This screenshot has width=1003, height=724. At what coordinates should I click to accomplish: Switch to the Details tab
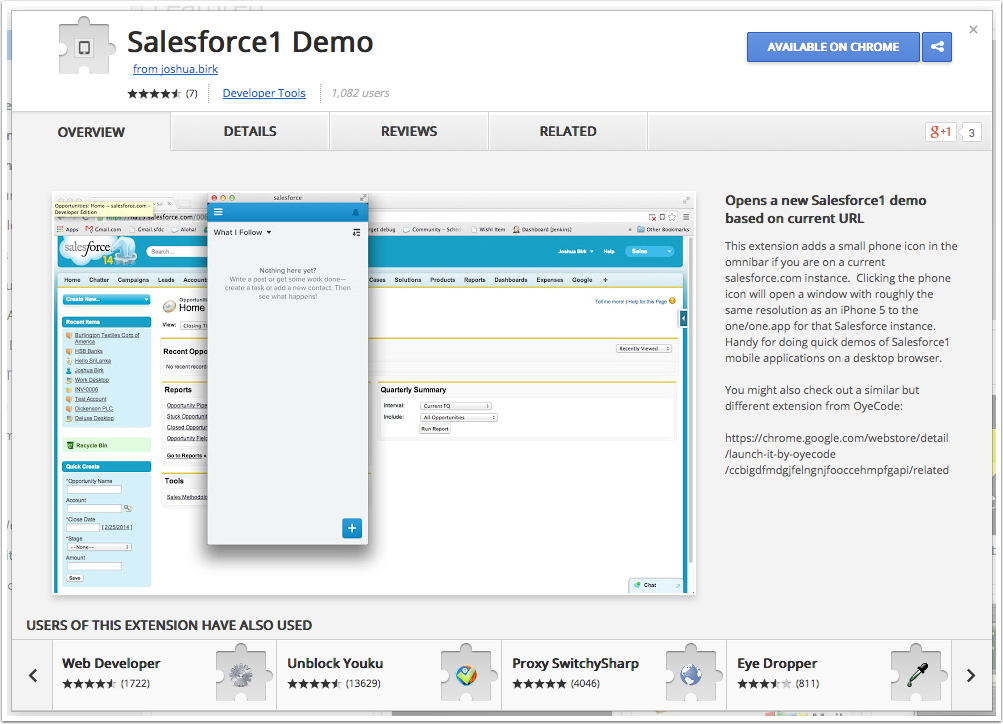pos(250,131)
